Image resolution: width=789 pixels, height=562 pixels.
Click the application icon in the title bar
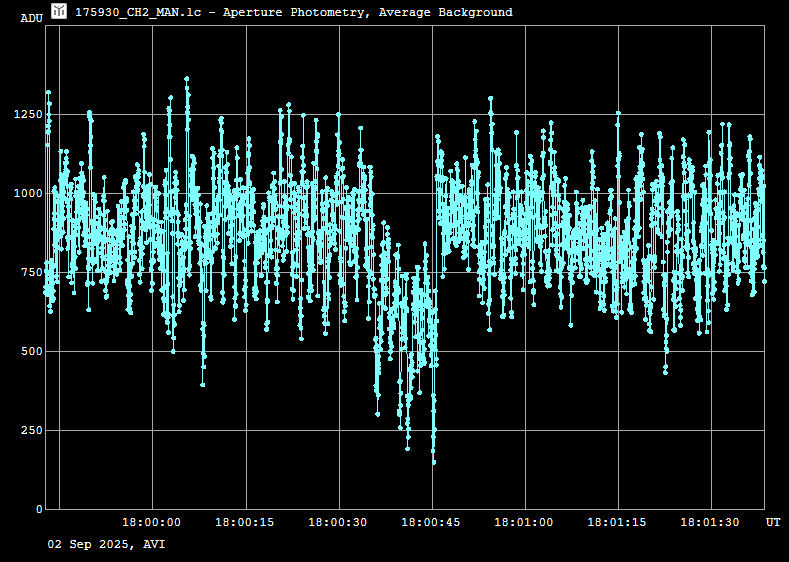[60, 11]
